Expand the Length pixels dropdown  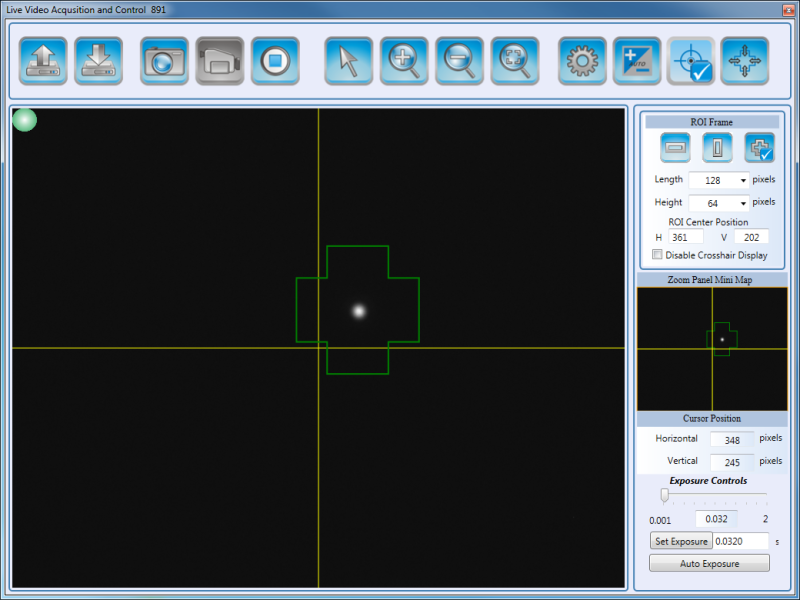coord(743,181)
